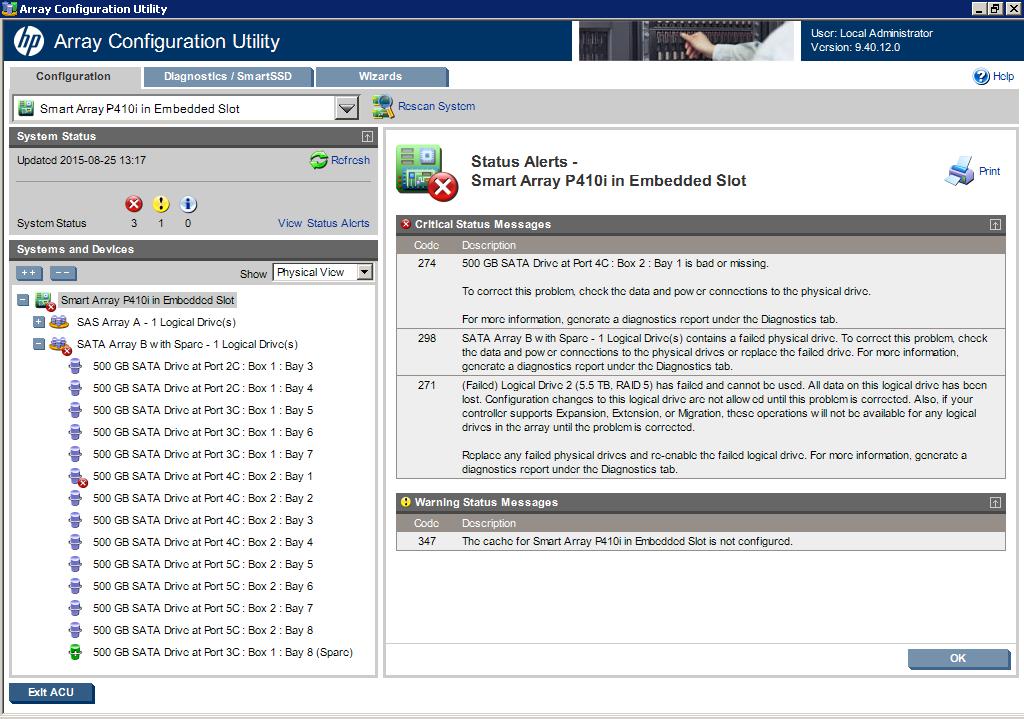
Task: Open the Wizards tab
Action: tap(380, 77)
